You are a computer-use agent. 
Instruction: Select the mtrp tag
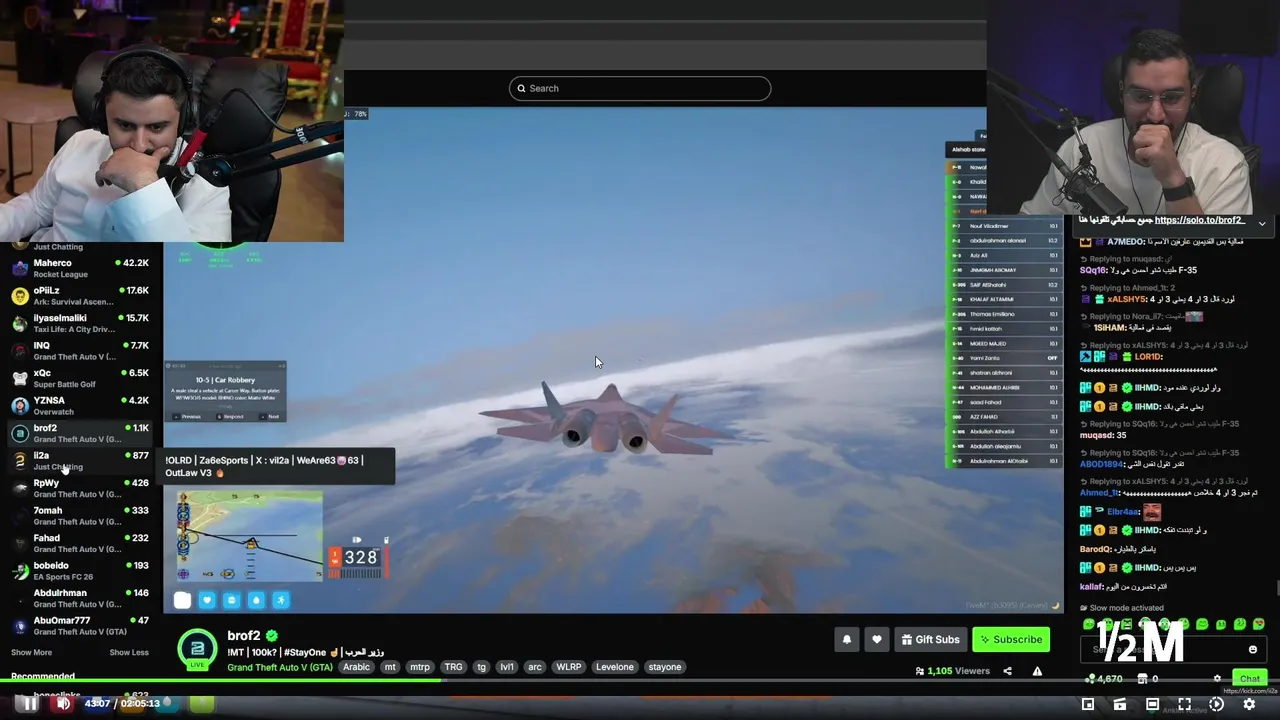pos(420,667)
